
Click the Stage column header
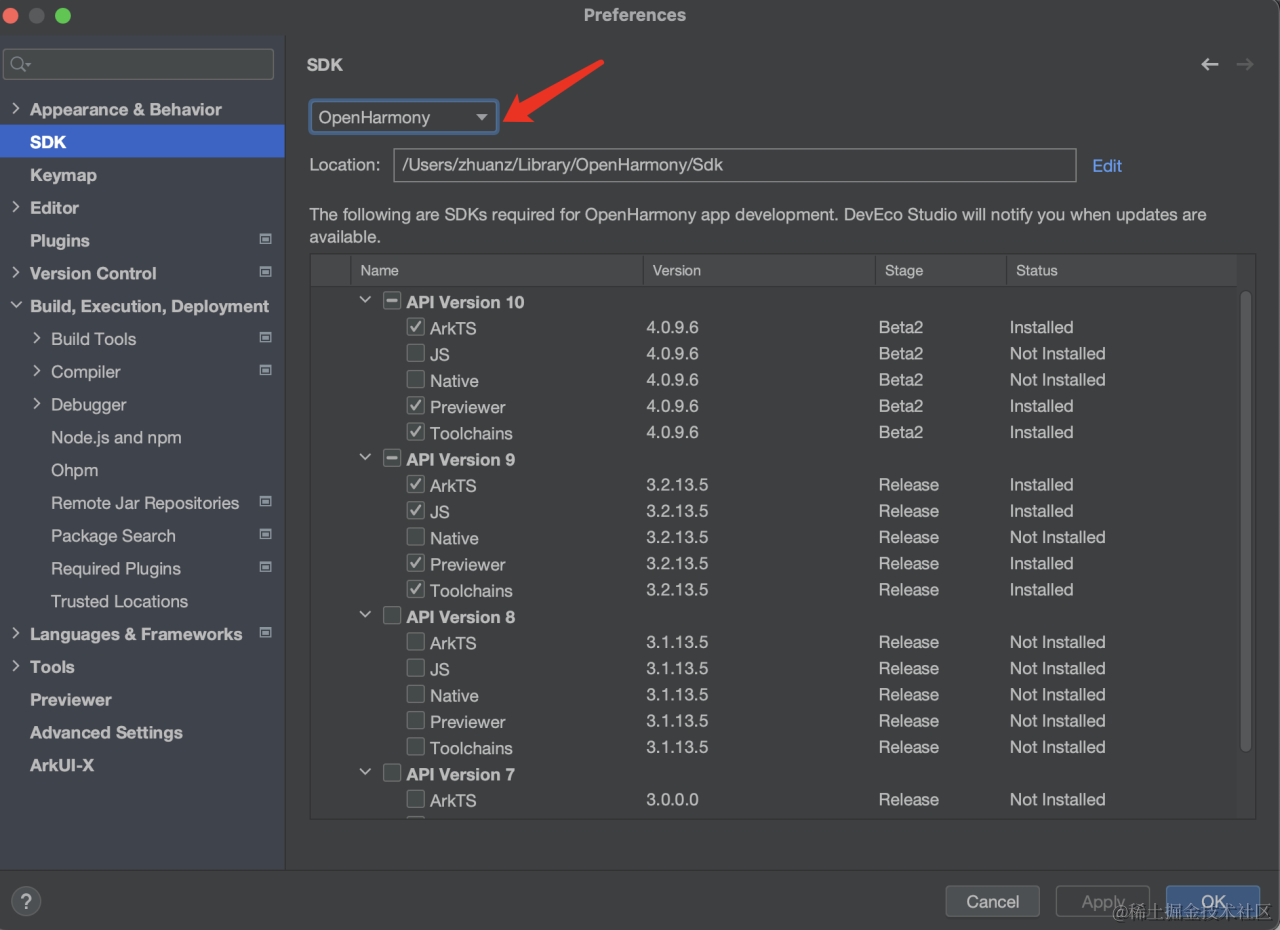pyautogui.click(x=940, y=270)
